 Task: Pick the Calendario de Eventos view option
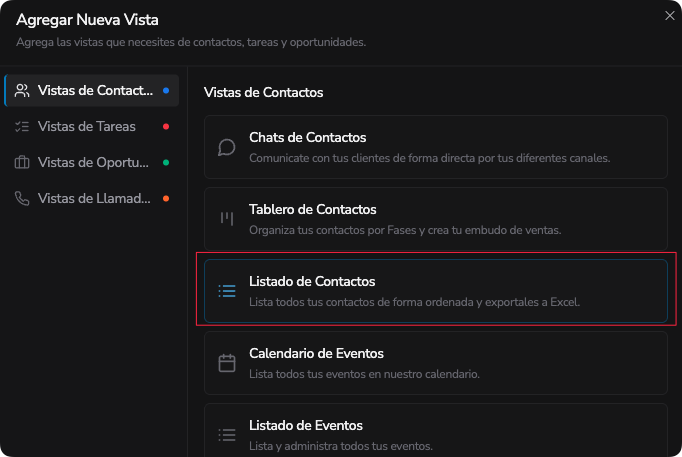[x=436, y=363]
